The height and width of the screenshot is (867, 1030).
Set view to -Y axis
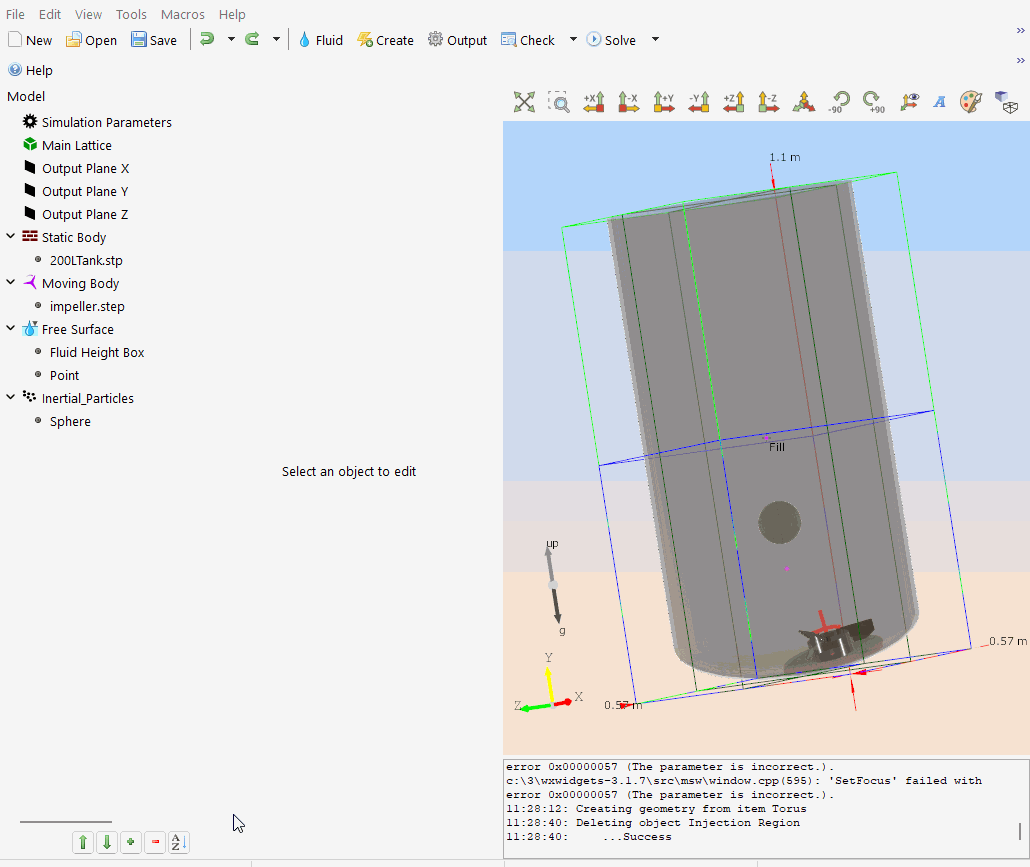click(x=699, y=102)
